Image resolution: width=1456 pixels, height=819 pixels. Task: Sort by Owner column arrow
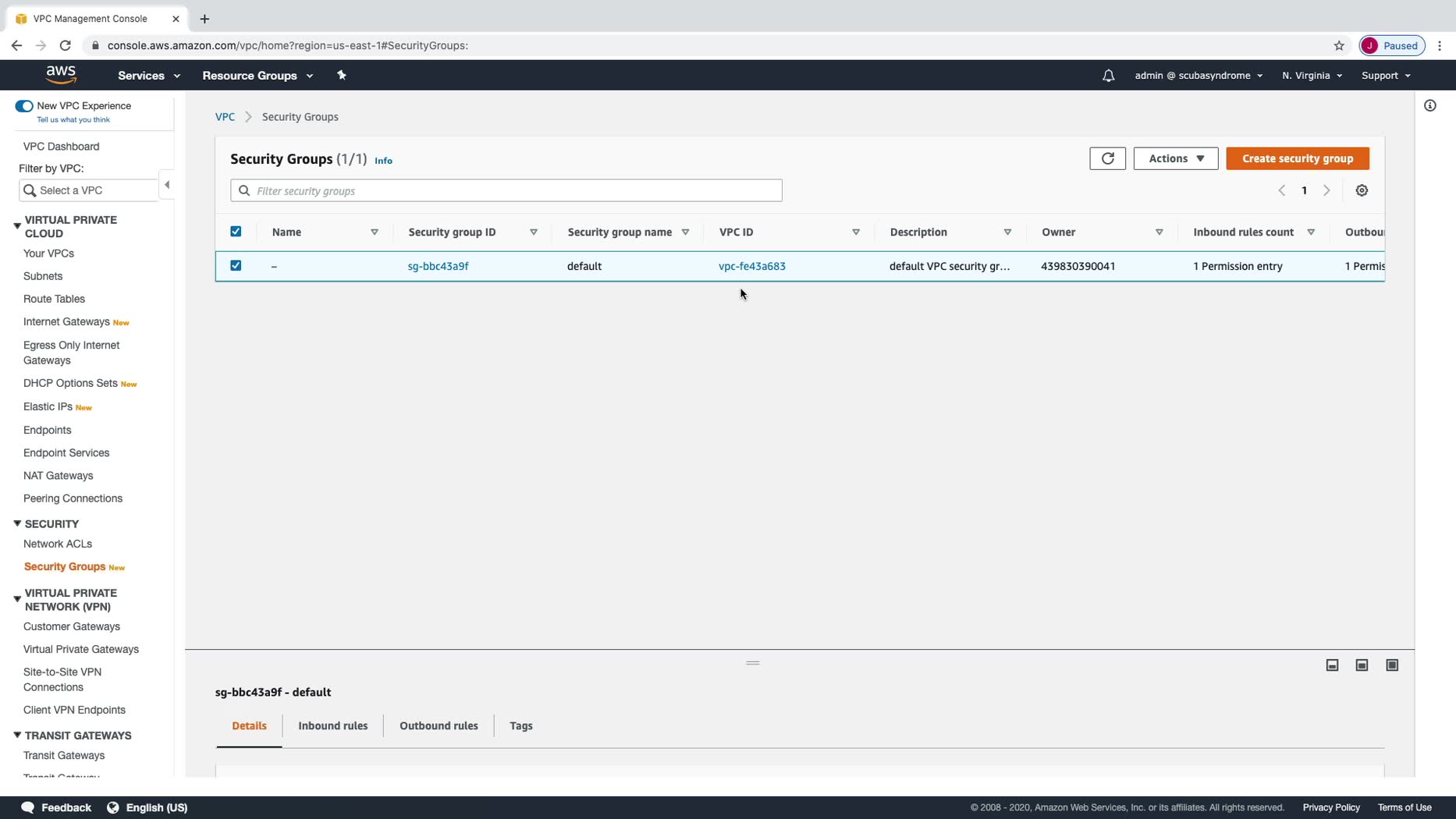(1159, 232)
